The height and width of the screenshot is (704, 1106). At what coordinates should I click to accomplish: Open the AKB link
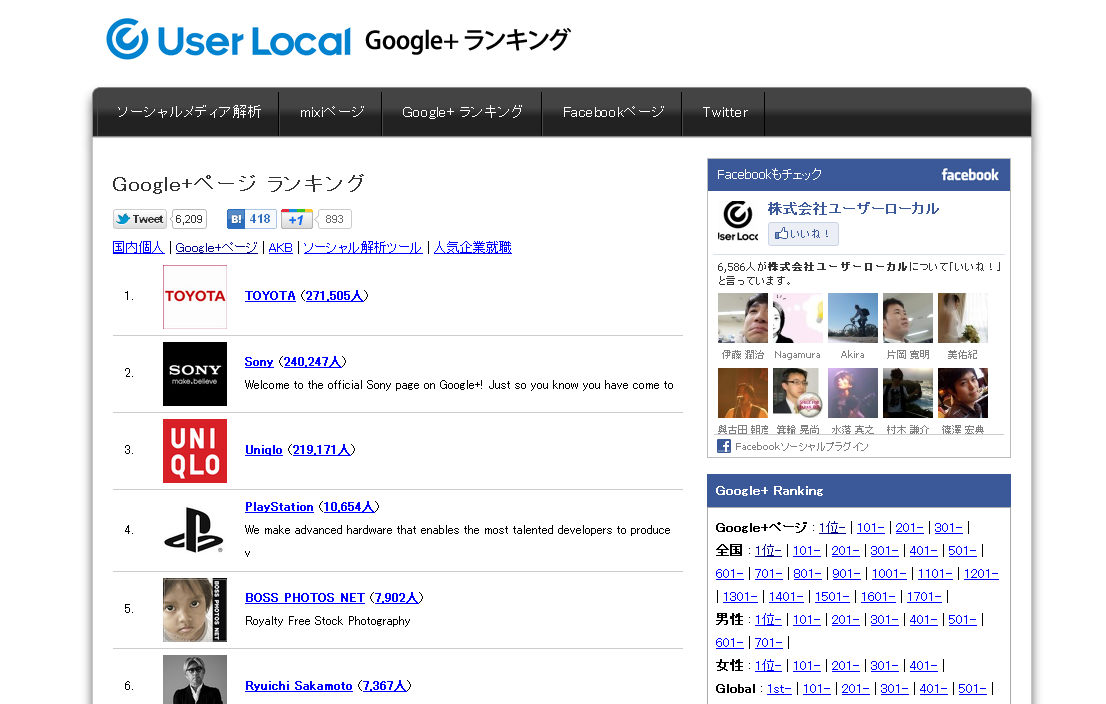pos(281,248)
